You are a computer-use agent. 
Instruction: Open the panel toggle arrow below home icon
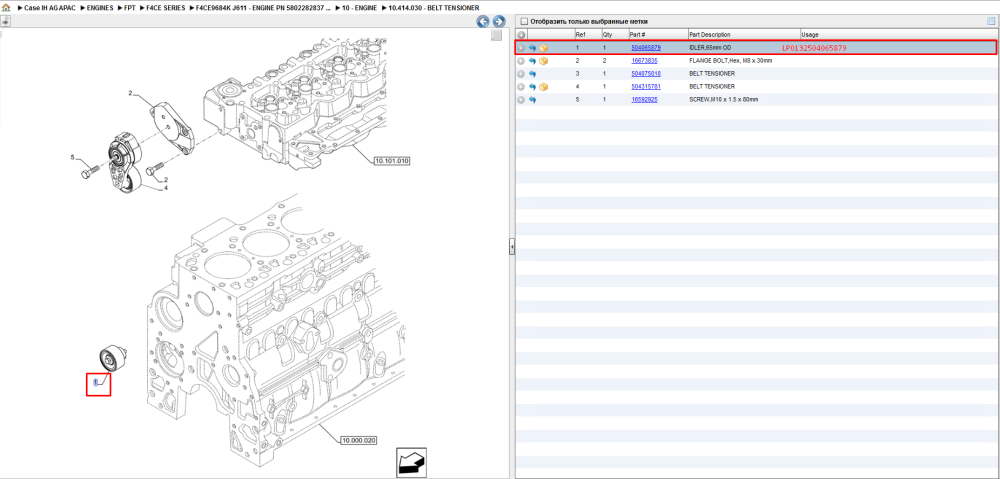(5, 21)
